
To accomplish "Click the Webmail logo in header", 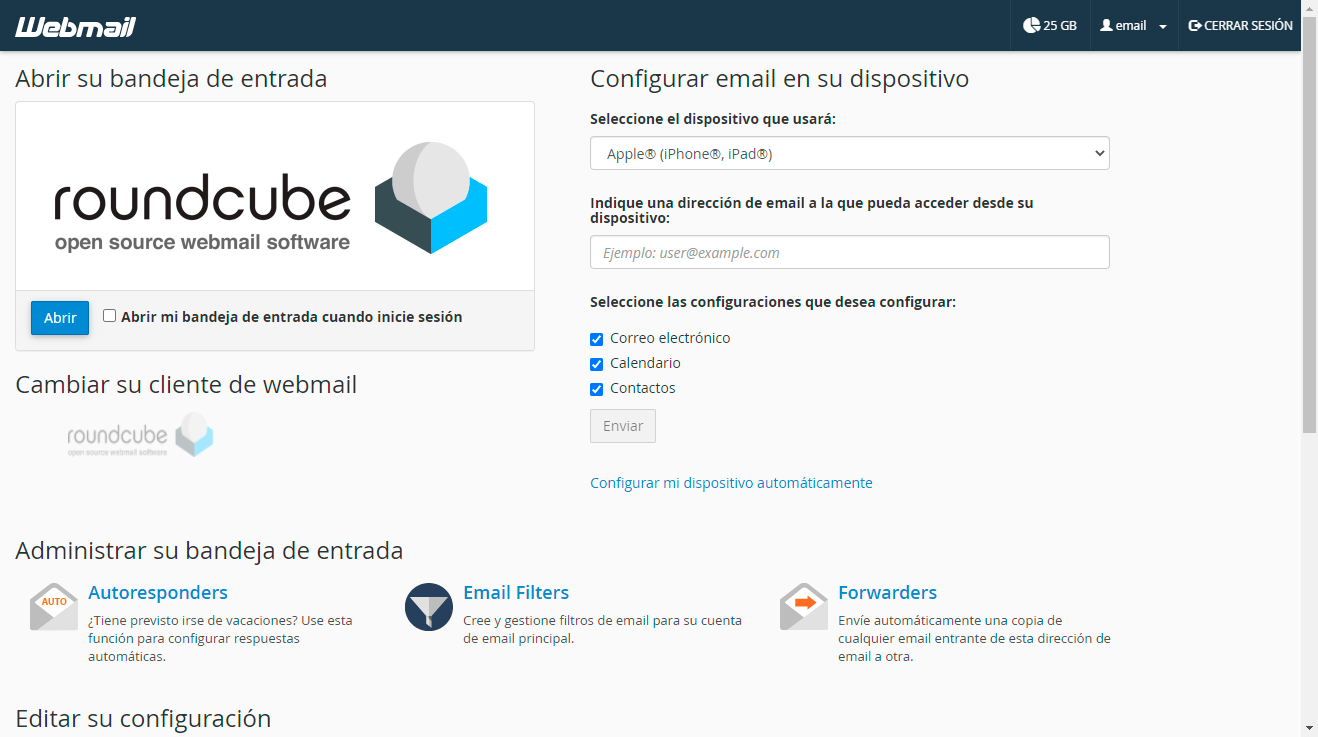I will (x=75, y=27).
